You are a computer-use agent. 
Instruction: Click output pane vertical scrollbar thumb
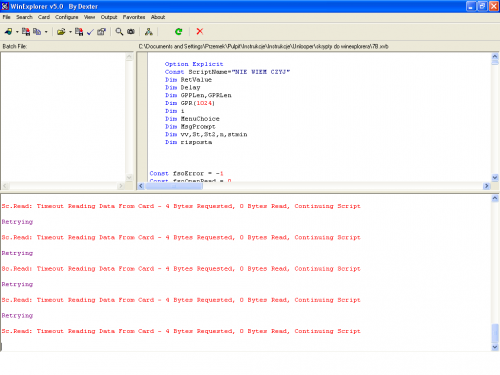[x=495, y=332]
